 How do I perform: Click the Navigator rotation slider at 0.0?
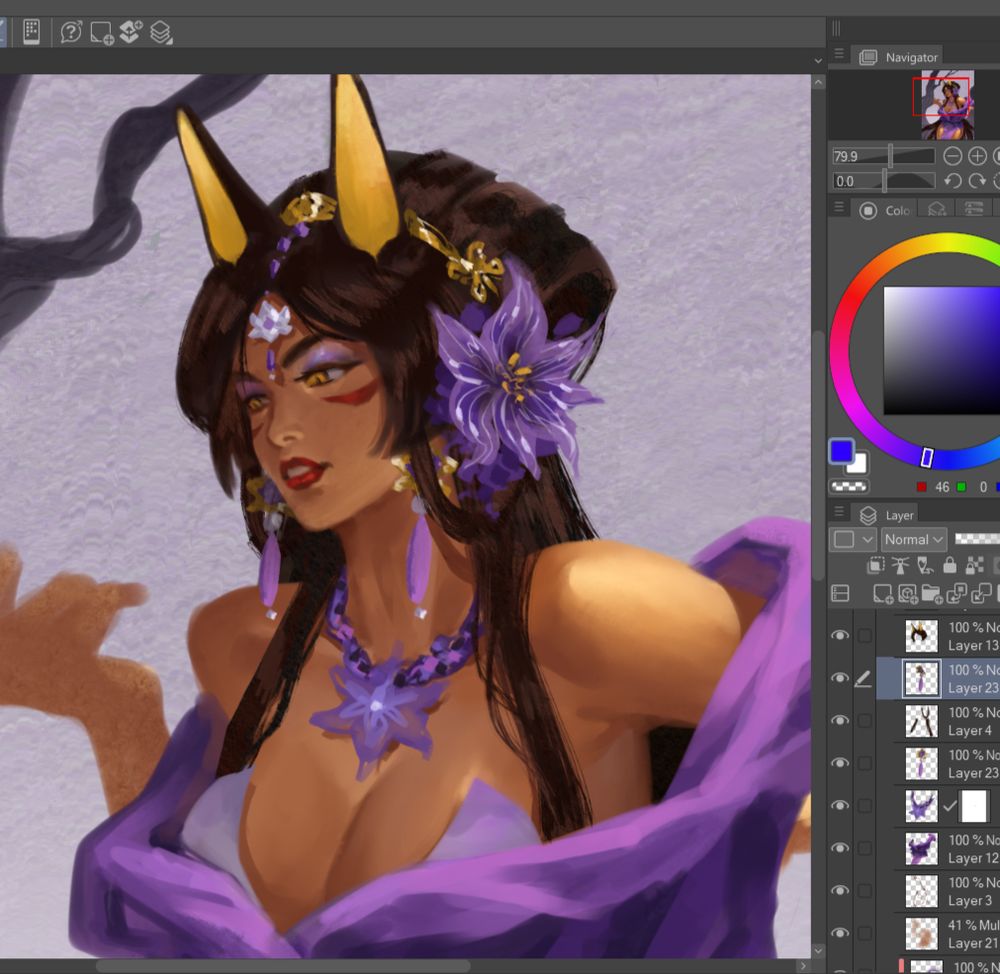(883, 181)
